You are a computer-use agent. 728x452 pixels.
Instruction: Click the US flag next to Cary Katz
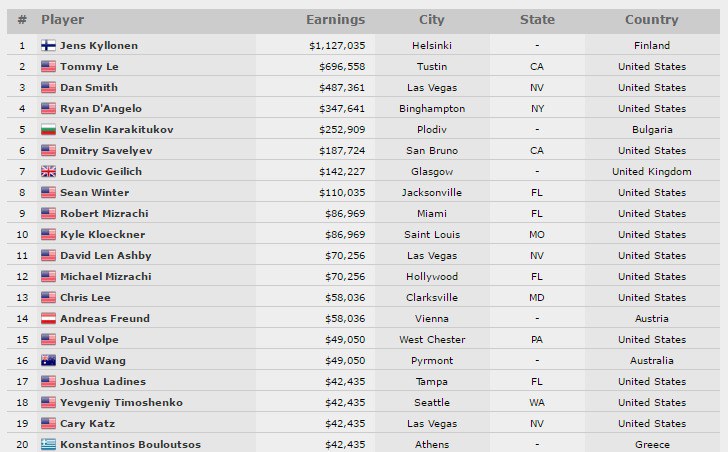[x=48, y=424]
